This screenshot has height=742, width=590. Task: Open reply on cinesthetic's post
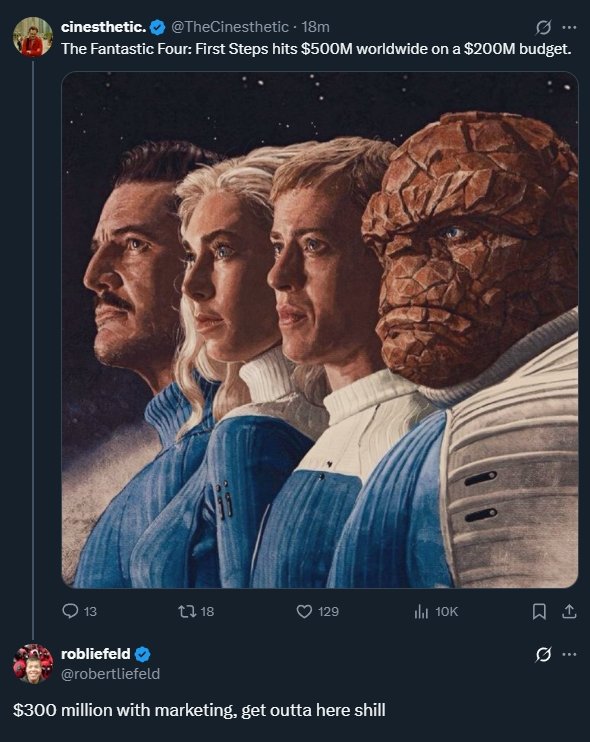coord(79,611)
